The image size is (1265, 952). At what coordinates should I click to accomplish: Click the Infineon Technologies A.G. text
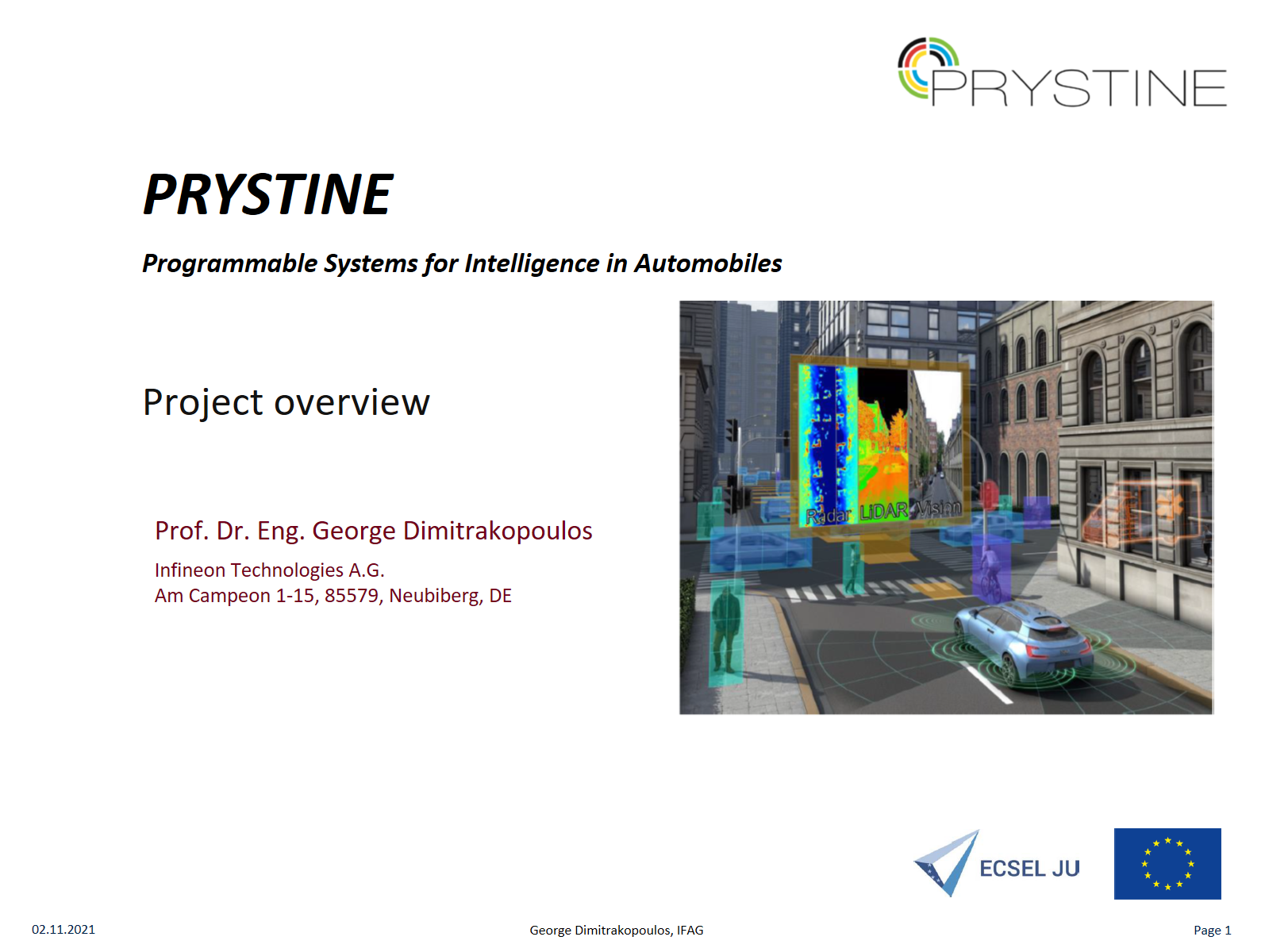pyautogui.click(x=269, y=570)
